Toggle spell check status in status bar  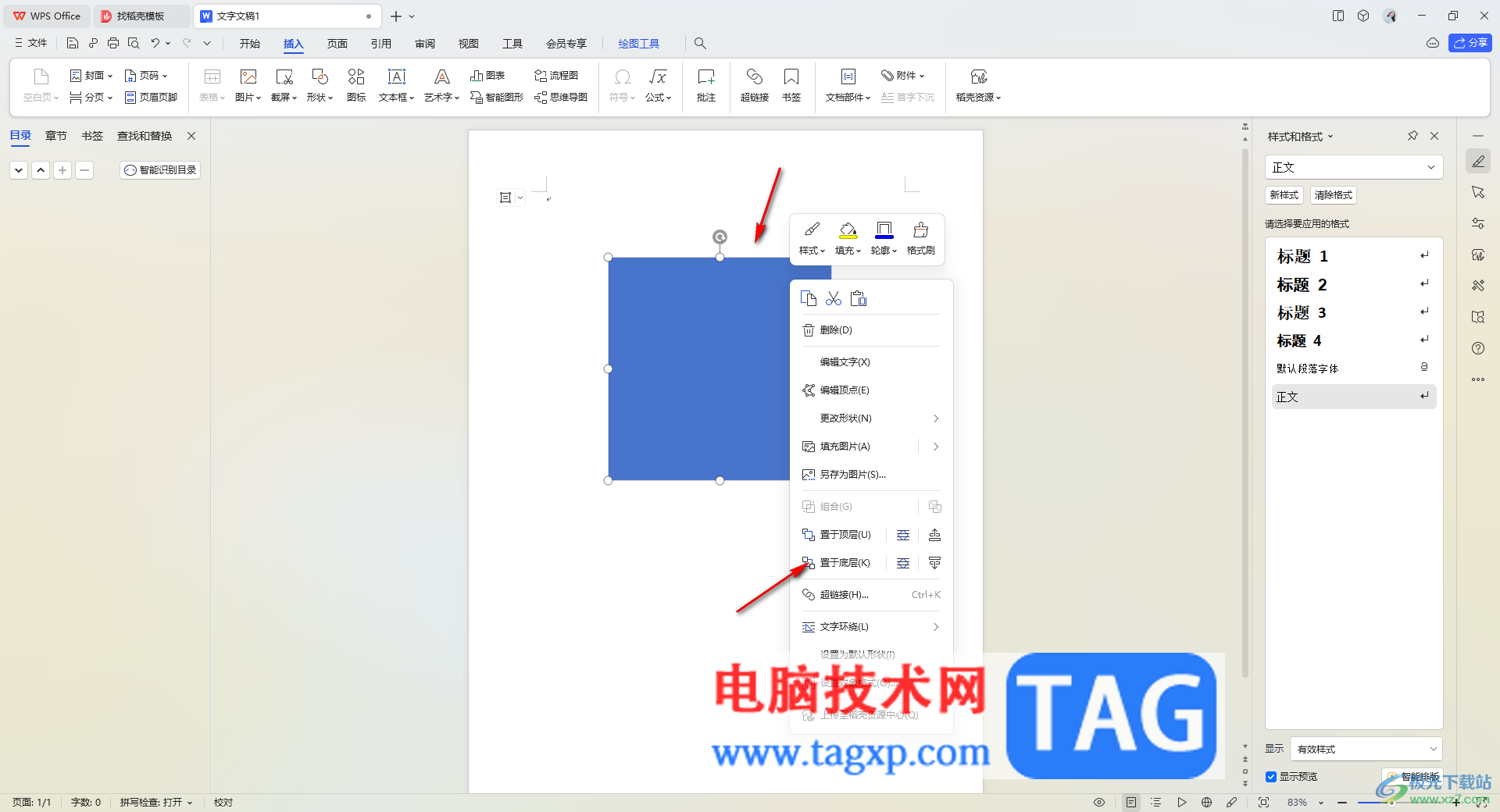155,802
